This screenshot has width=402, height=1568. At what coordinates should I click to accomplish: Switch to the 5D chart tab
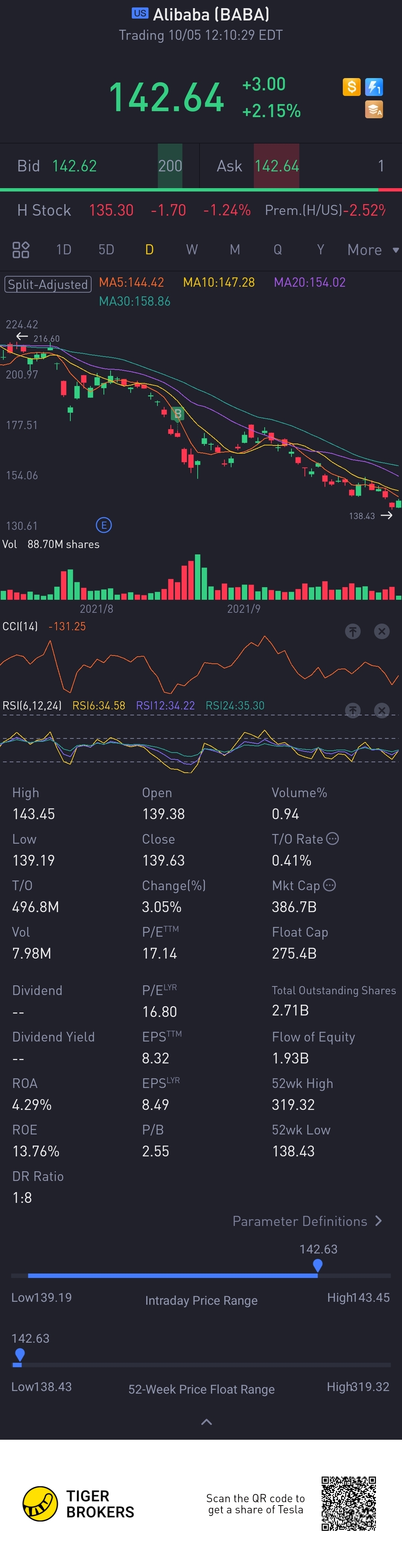click(x=106, y=249)
